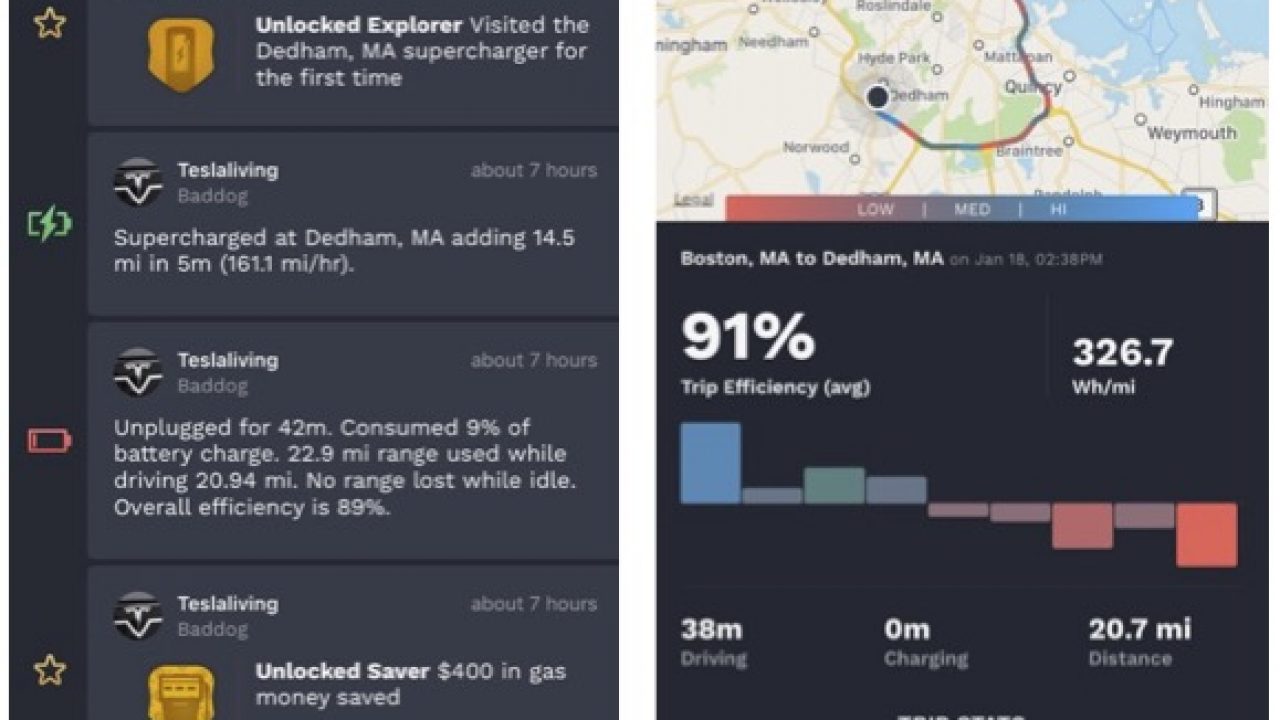Open the Legal link on the map

(693, 200)
